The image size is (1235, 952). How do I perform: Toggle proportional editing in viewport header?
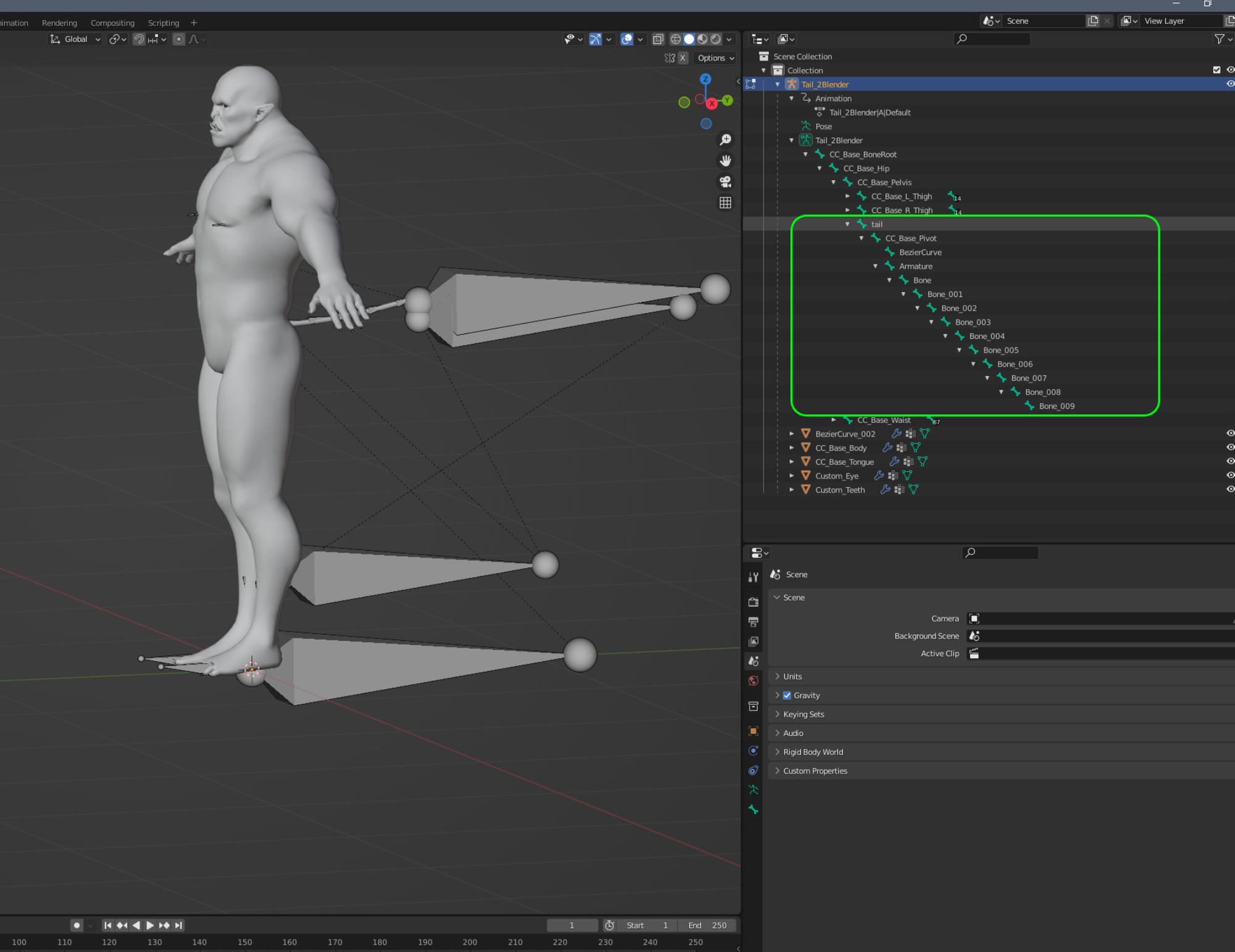point(179,39)
